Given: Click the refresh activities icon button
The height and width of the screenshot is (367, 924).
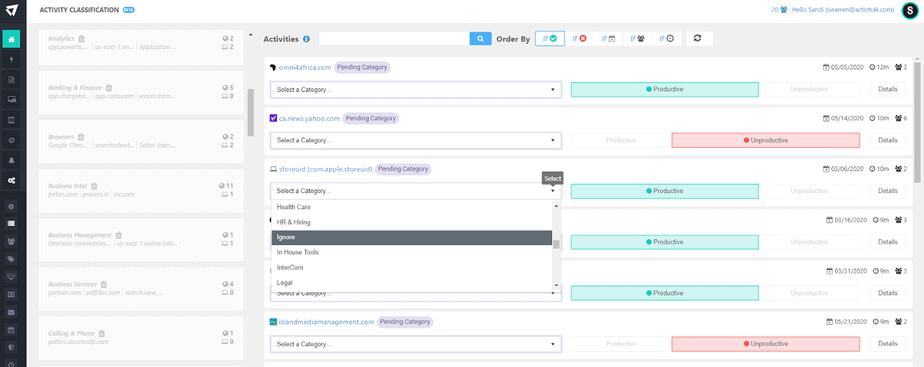Looking at the screenshot, I should (698, 38).
